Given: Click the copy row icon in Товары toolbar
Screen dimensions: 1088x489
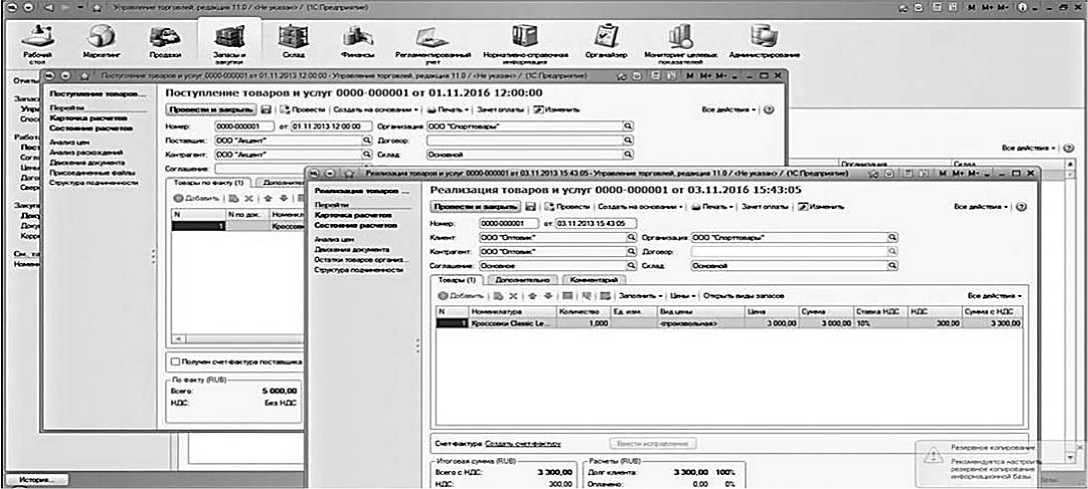Looking at the screenshot, I should (498, 295).
